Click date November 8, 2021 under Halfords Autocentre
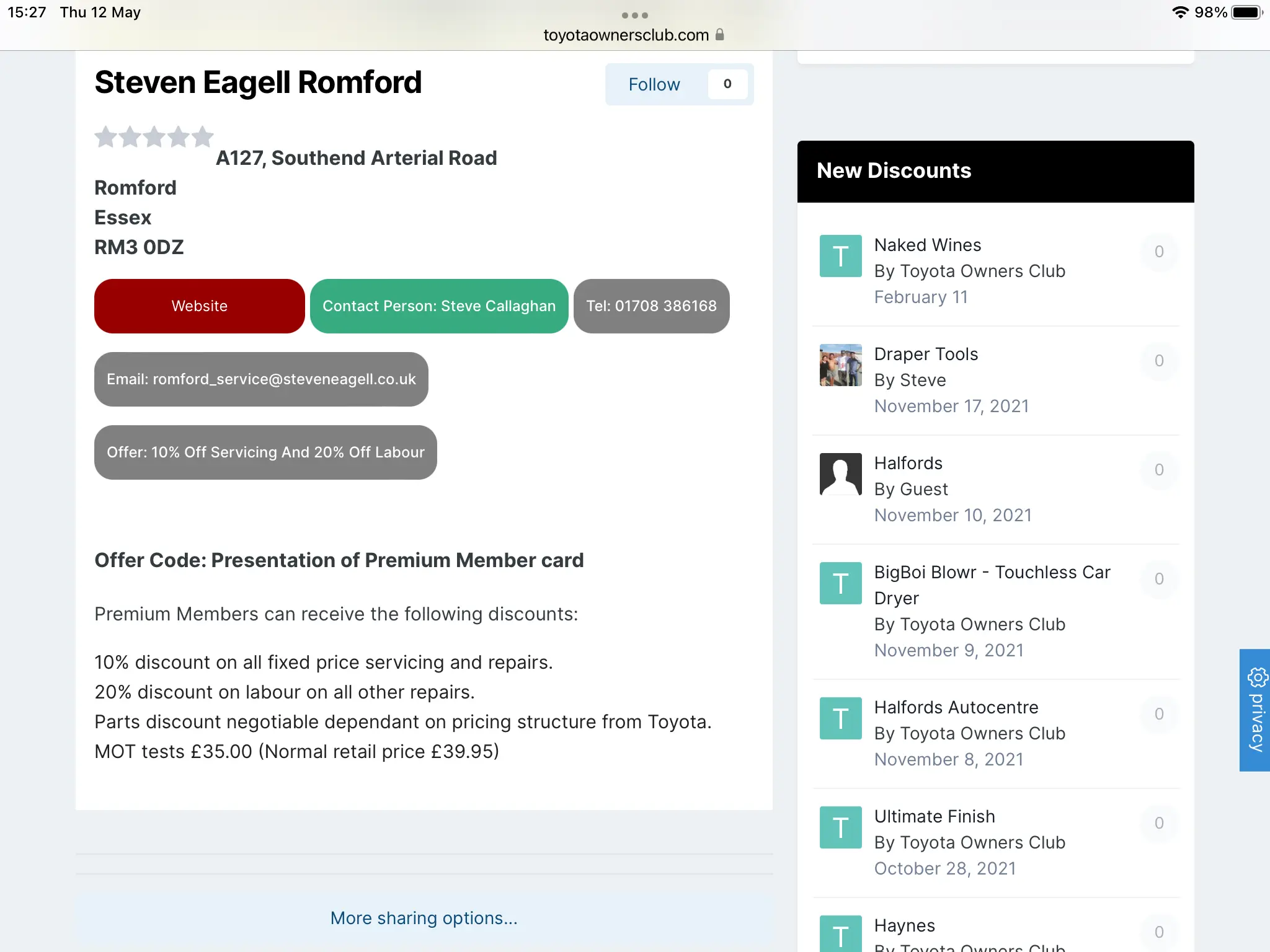Viewport: 1270px width, 952px height. pyautogui.click(x=949, y=759)
